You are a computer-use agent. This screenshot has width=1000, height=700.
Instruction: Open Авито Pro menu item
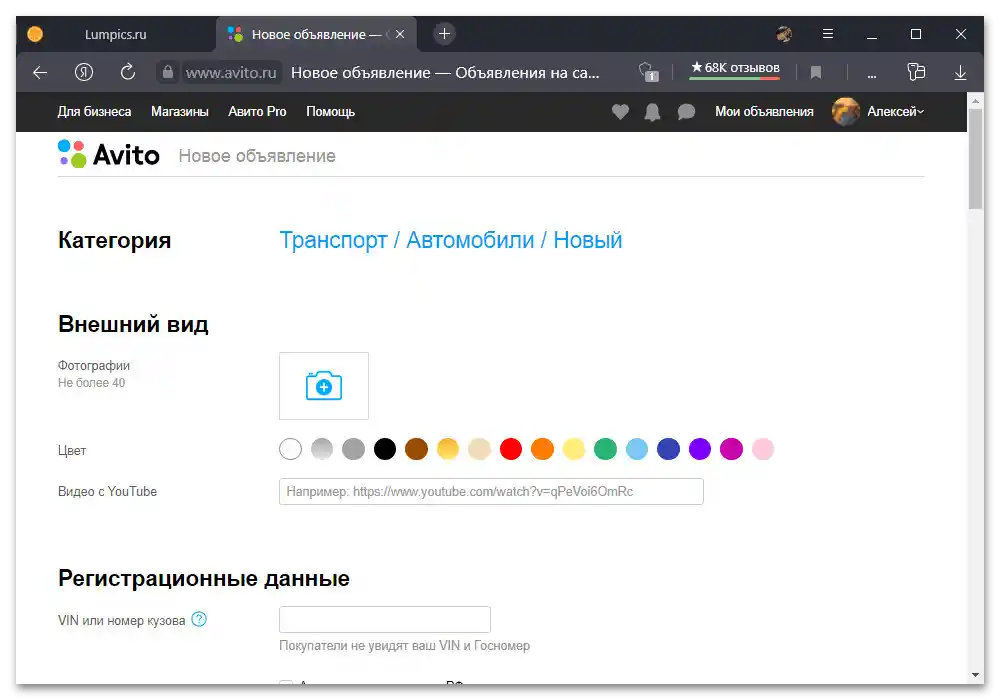(x=257, y=112)
